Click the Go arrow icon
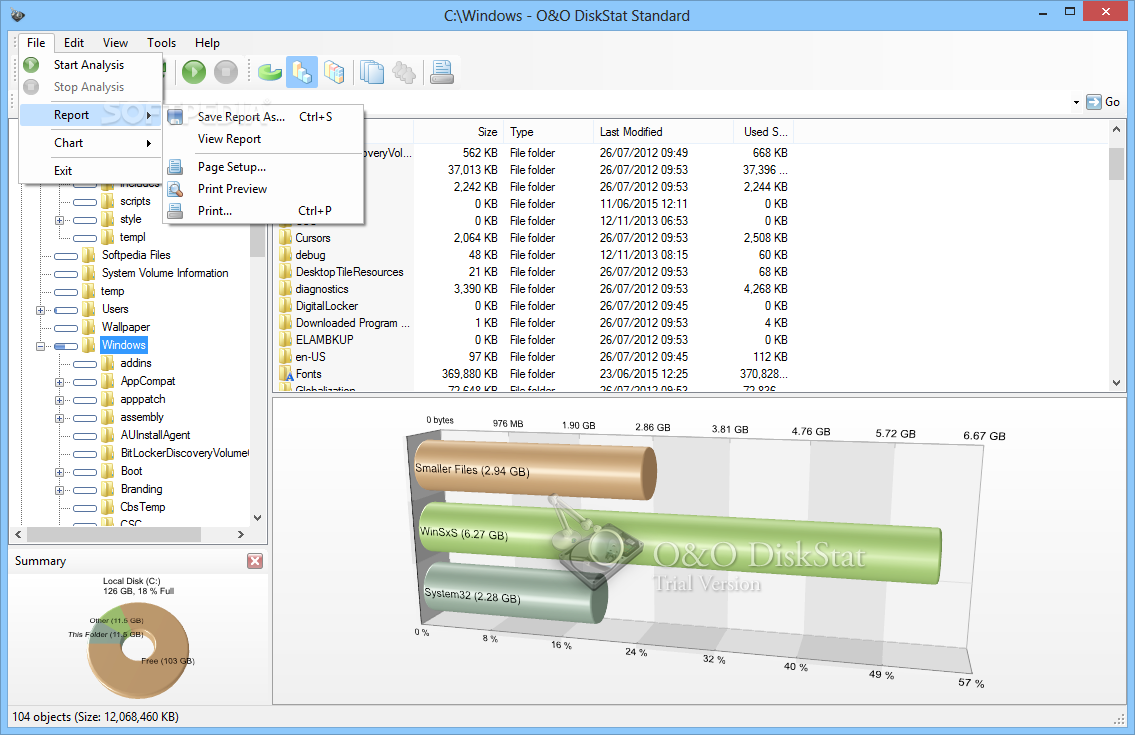This screenshot has height=735, width=1135. click(x=1093, y=102)
